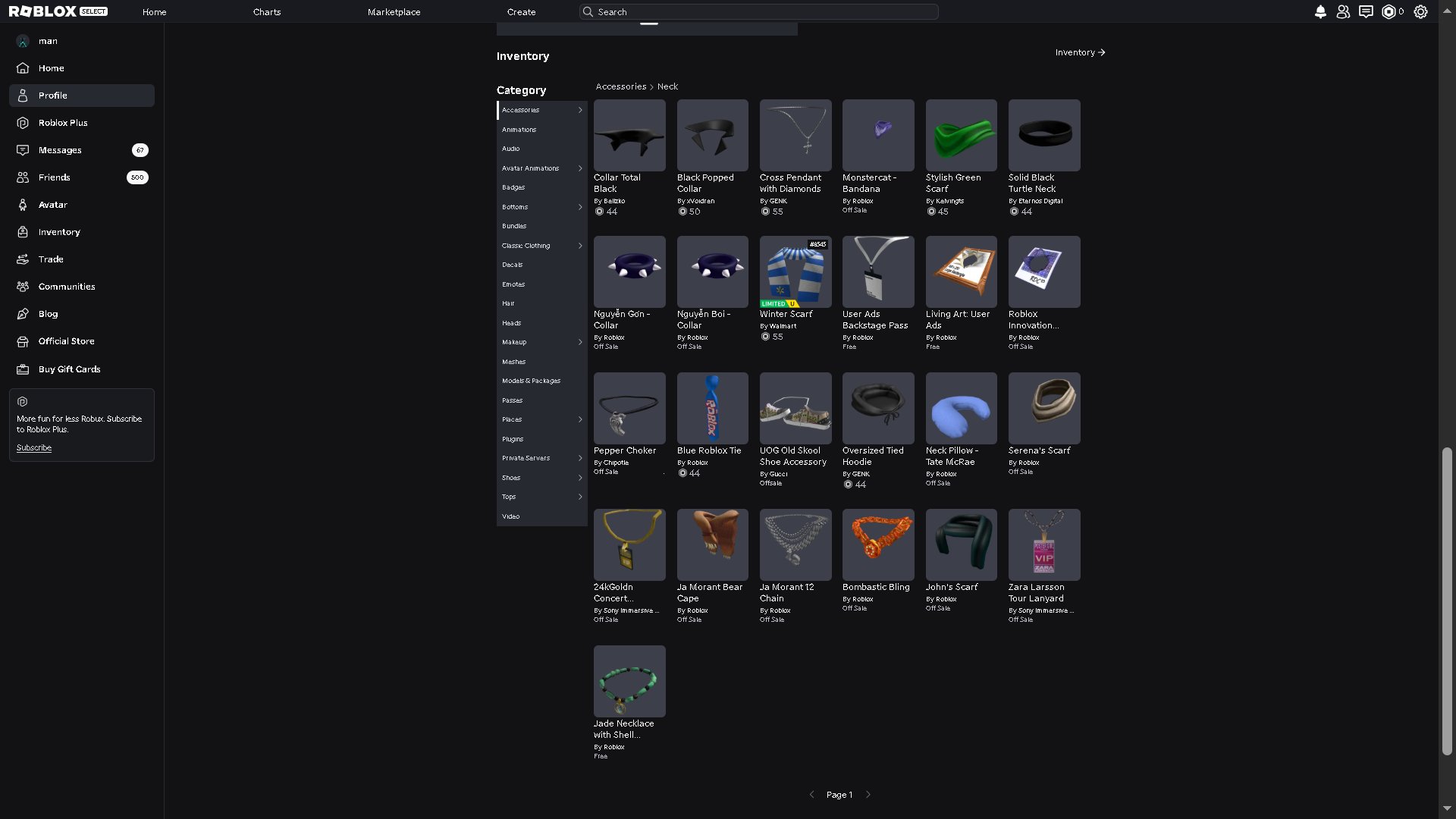Screen dimensions: 1456x819
Task: Open the Charts tab
Action: (267, 12)
